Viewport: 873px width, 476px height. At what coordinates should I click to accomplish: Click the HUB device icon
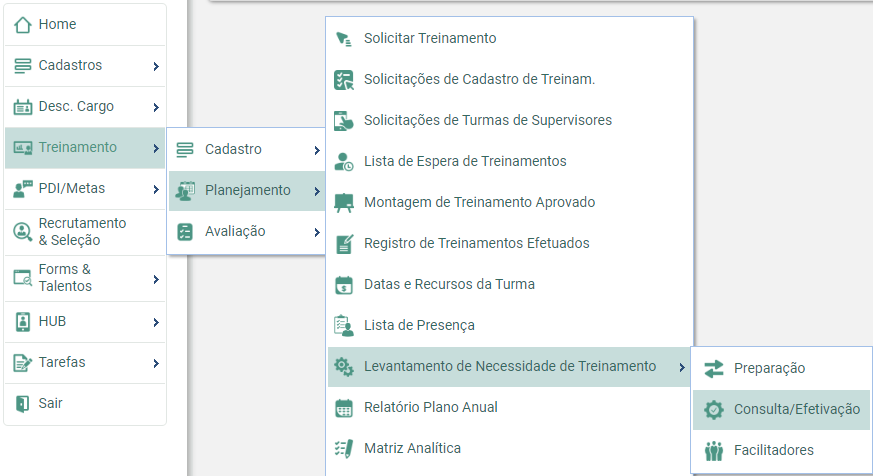(x=22, y=322)
